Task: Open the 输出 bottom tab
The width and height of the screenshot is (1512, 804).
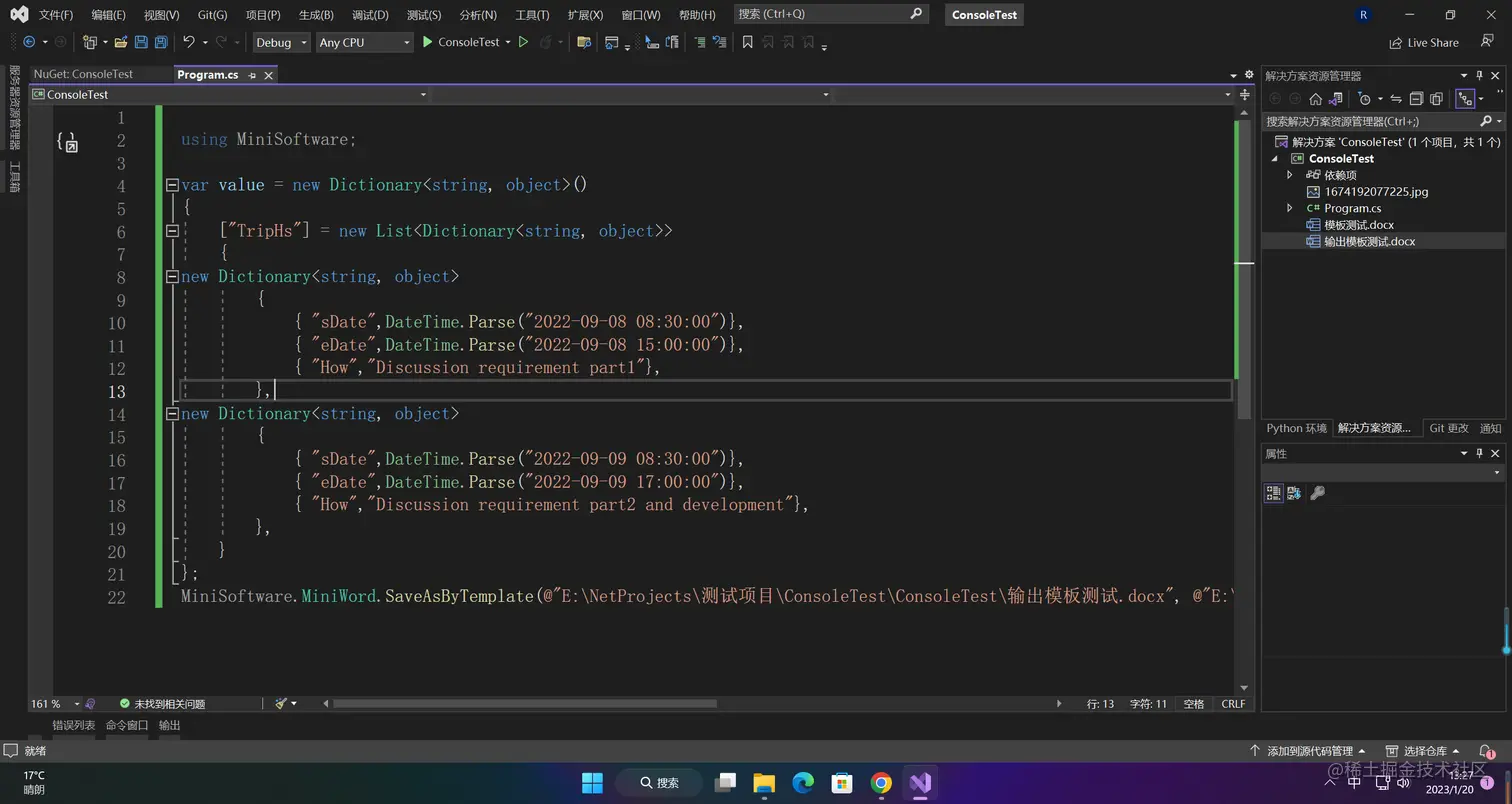Action: coord(170,725)
